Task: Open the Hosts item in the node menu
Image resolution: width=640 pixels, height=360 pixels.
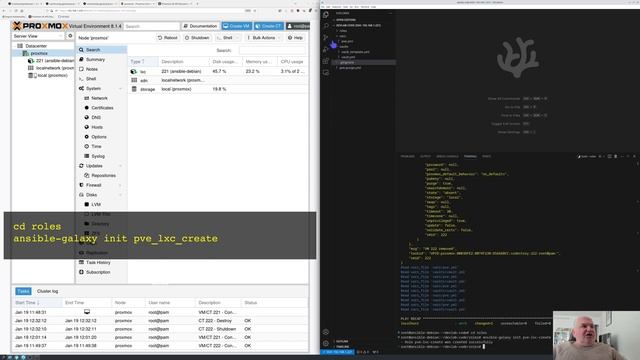Action: [x=97, y=127]
